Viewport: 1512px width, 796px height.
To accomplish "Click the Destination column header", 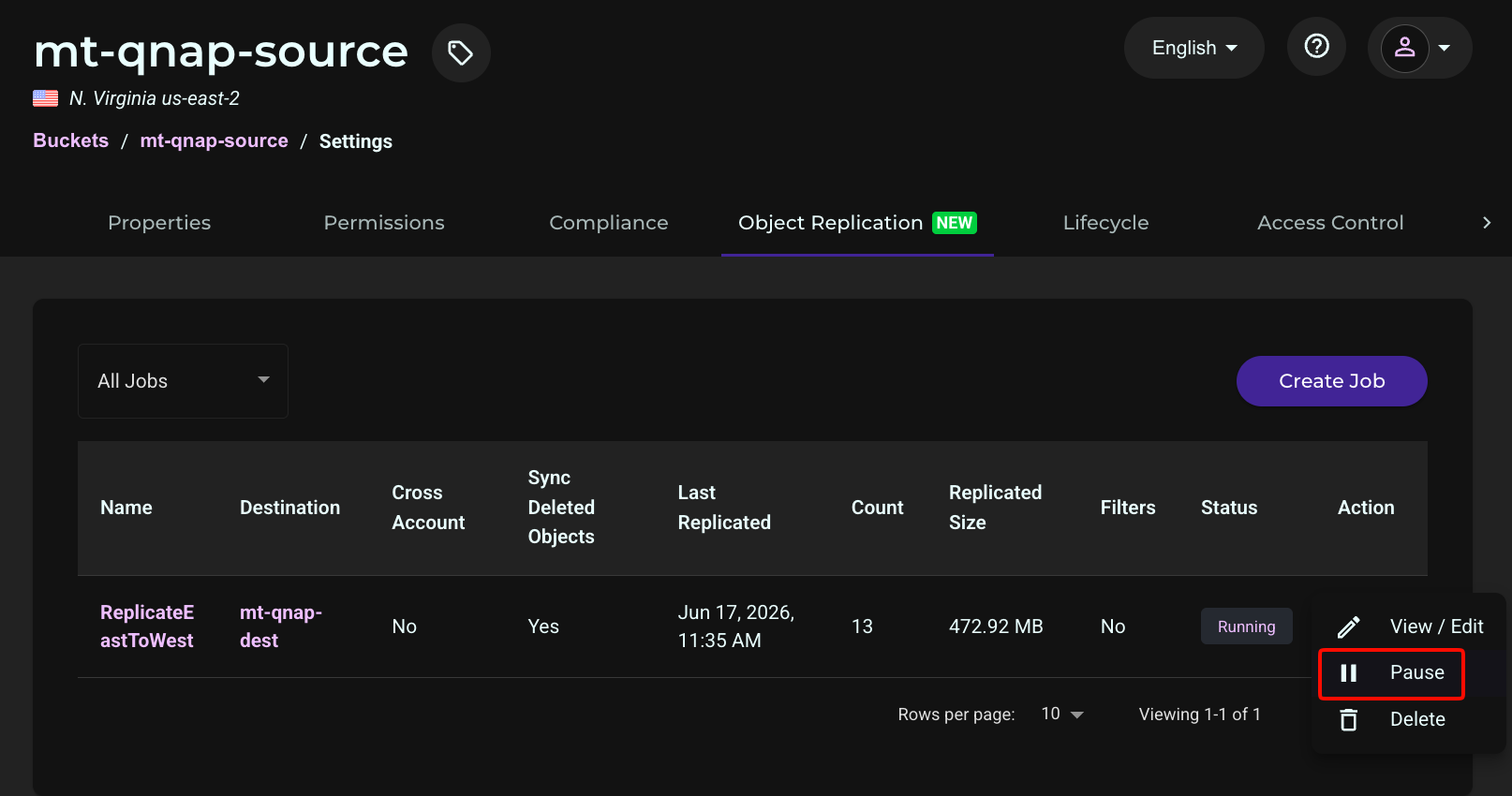I will [289, 508].
